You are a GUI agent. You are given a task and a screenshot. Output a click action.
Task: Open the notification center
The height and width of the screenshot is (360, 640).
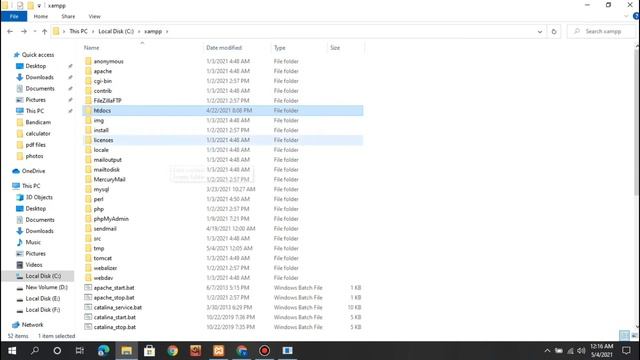[627, 351]
